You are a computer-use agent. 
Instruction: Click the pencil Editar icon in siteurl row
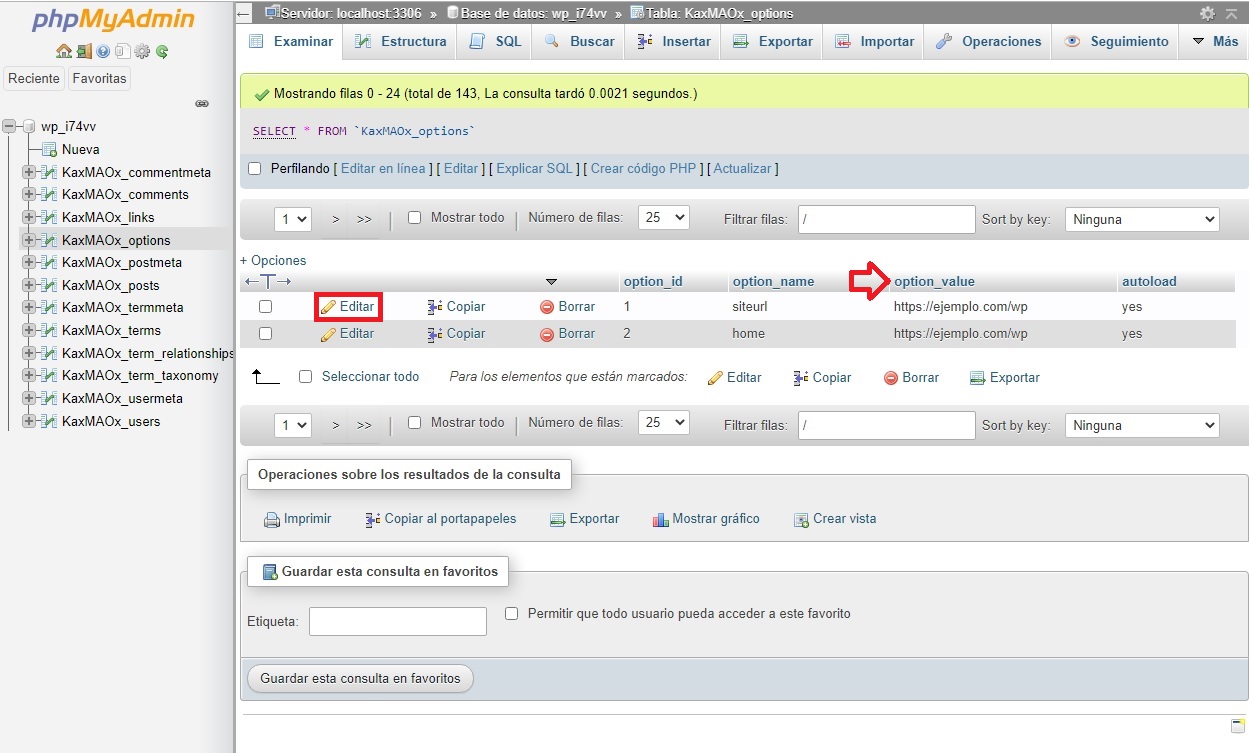pyautogui.click(x=328, y=307)
